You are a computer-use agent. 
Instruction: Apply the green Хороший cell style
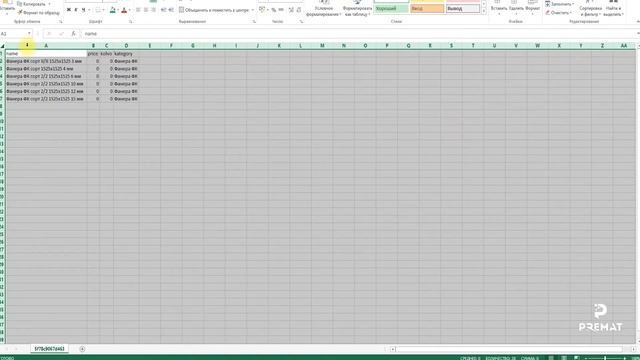(x=391, y=8)
